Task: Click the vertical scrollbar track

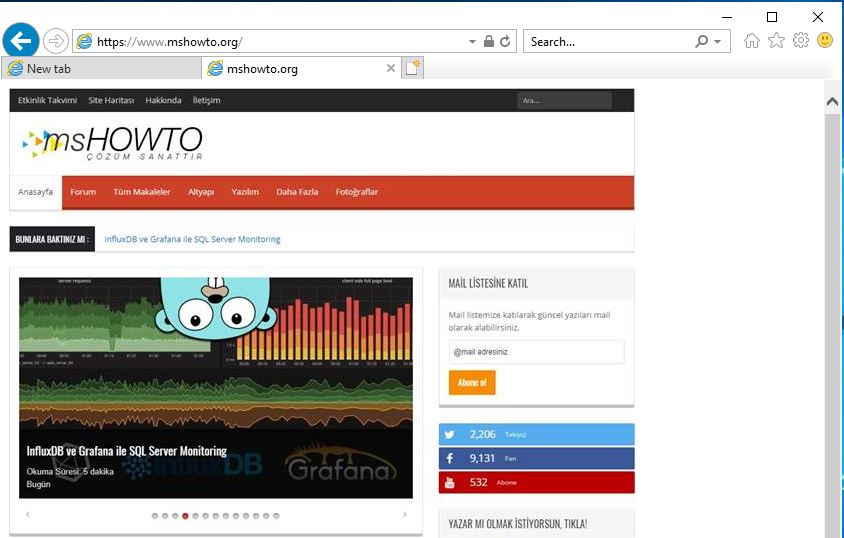Action: [x=832, y=325]
